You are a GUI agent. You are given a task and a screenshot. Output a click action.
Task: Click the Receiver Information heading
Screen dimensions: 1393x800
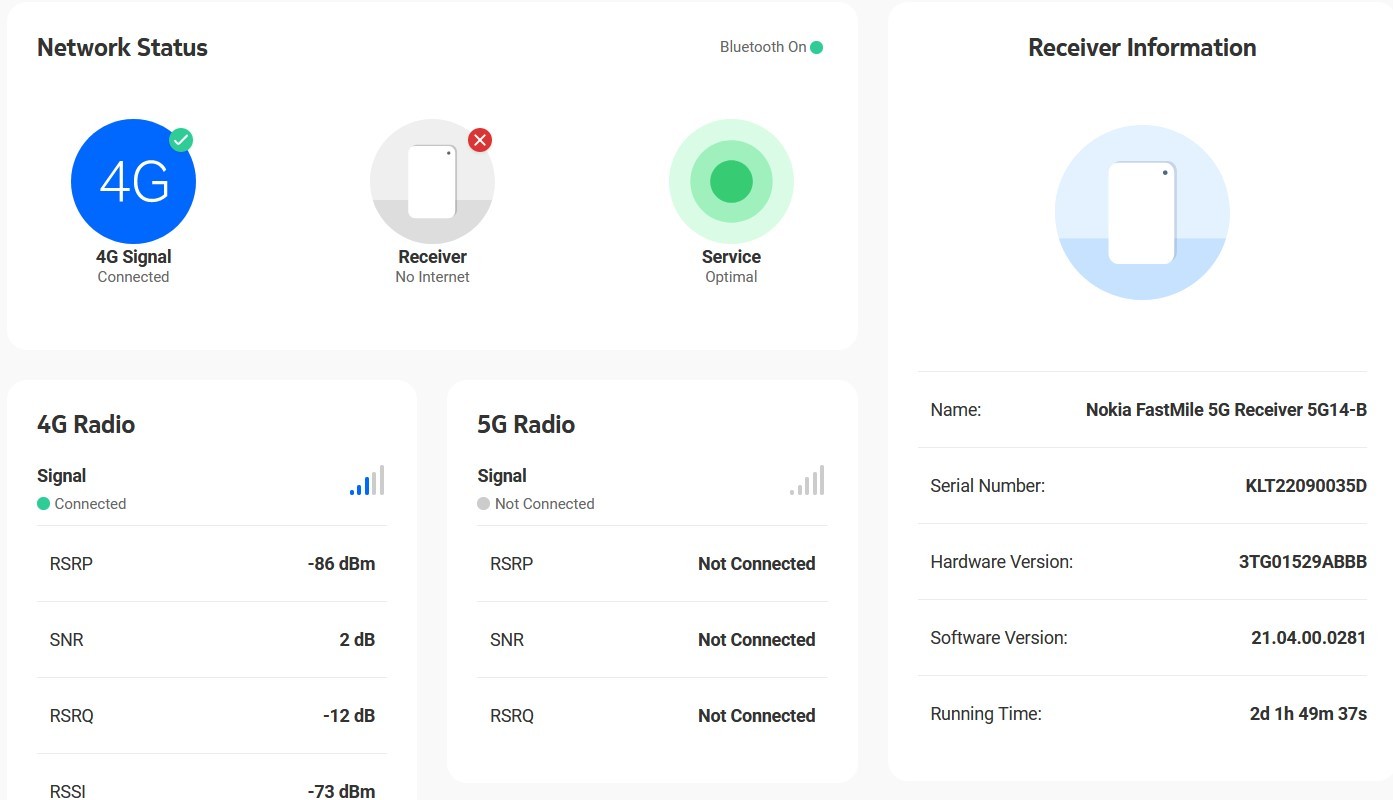pos(1141,48)
